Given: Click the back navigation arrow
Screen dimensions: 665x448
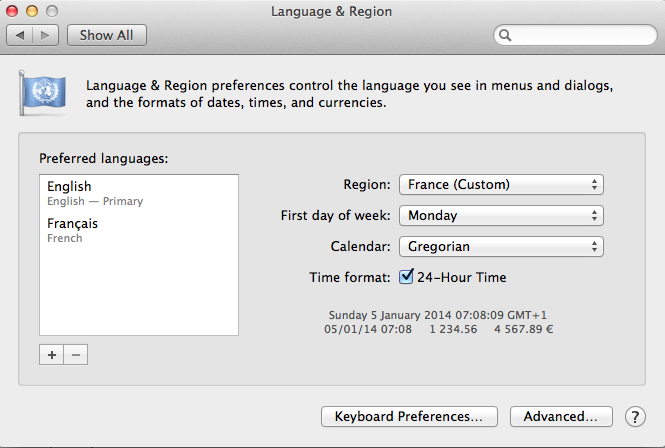Looking at the screenshot, I should 20,35.
